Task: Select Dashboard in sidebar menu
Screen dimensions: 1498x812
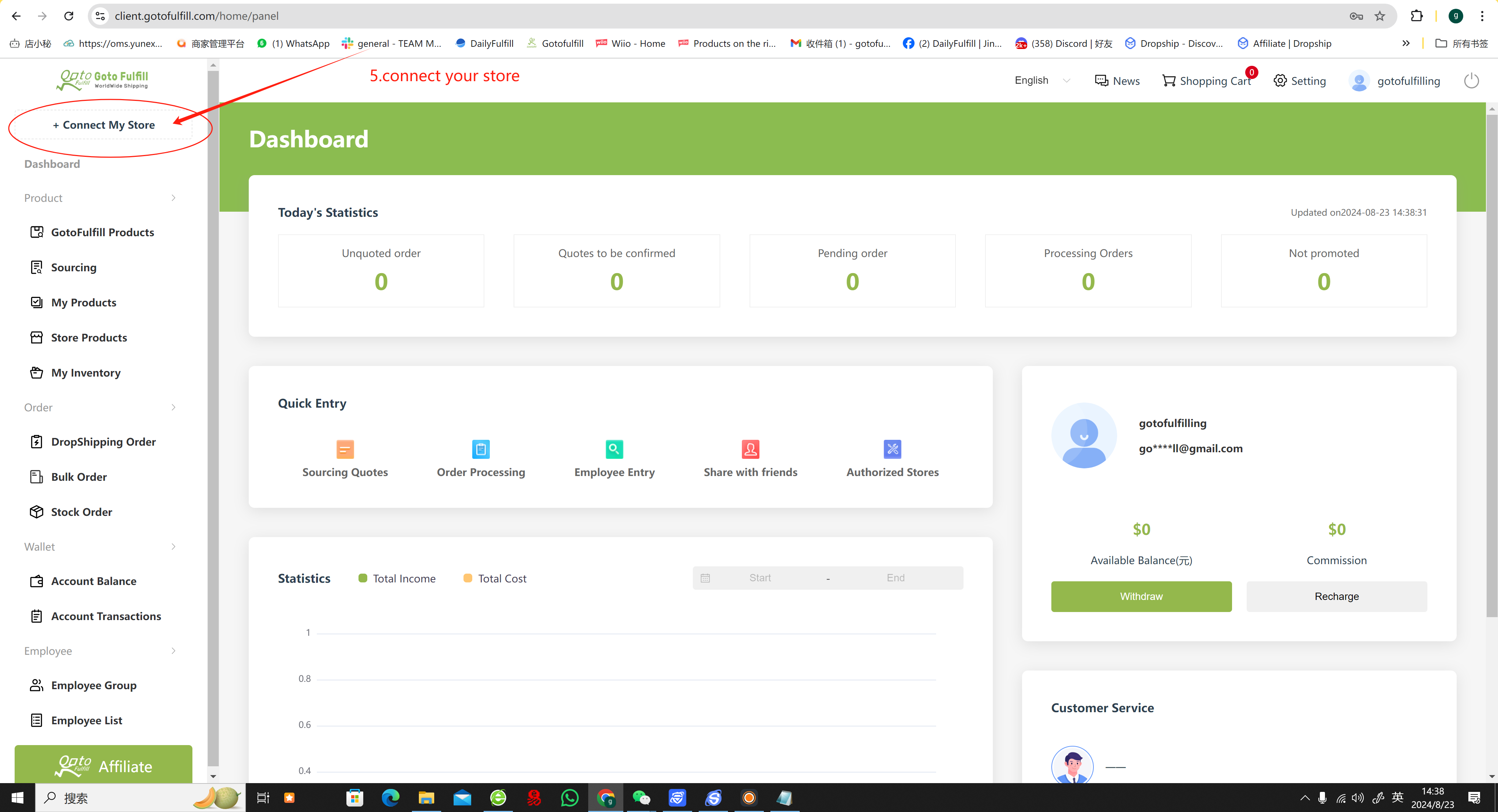Action: pos(52,164)
